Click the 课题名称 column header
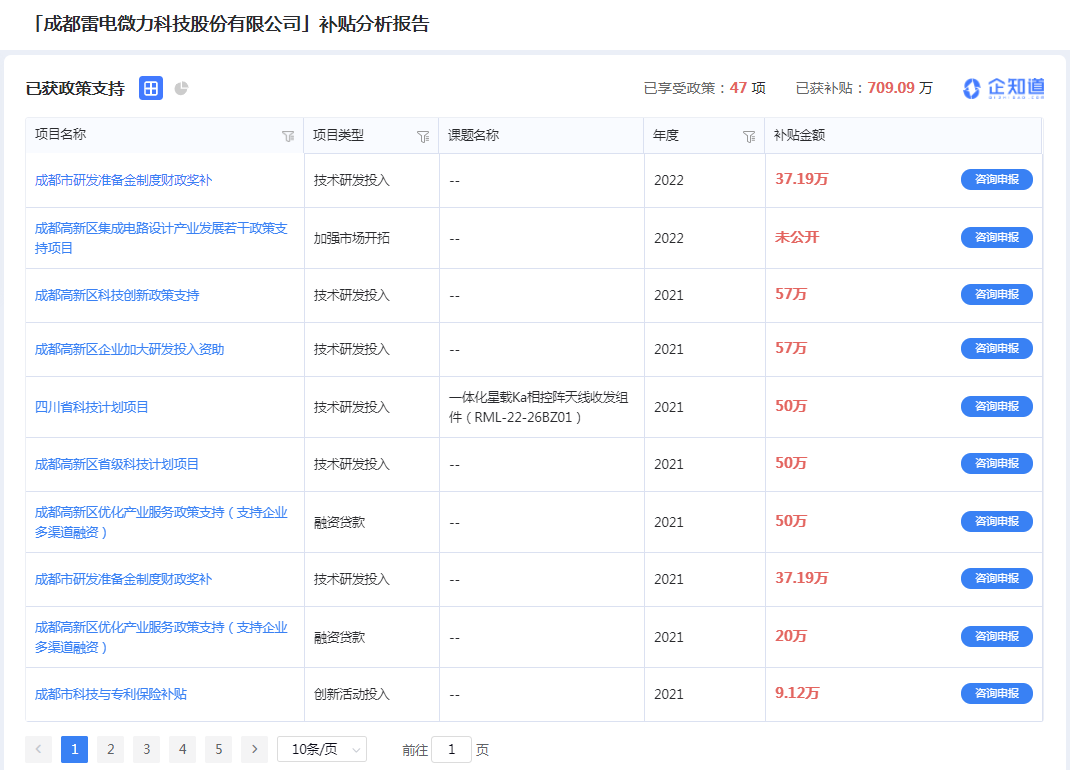Viewport: 1070px width, 770px height. tap(474, 135)
